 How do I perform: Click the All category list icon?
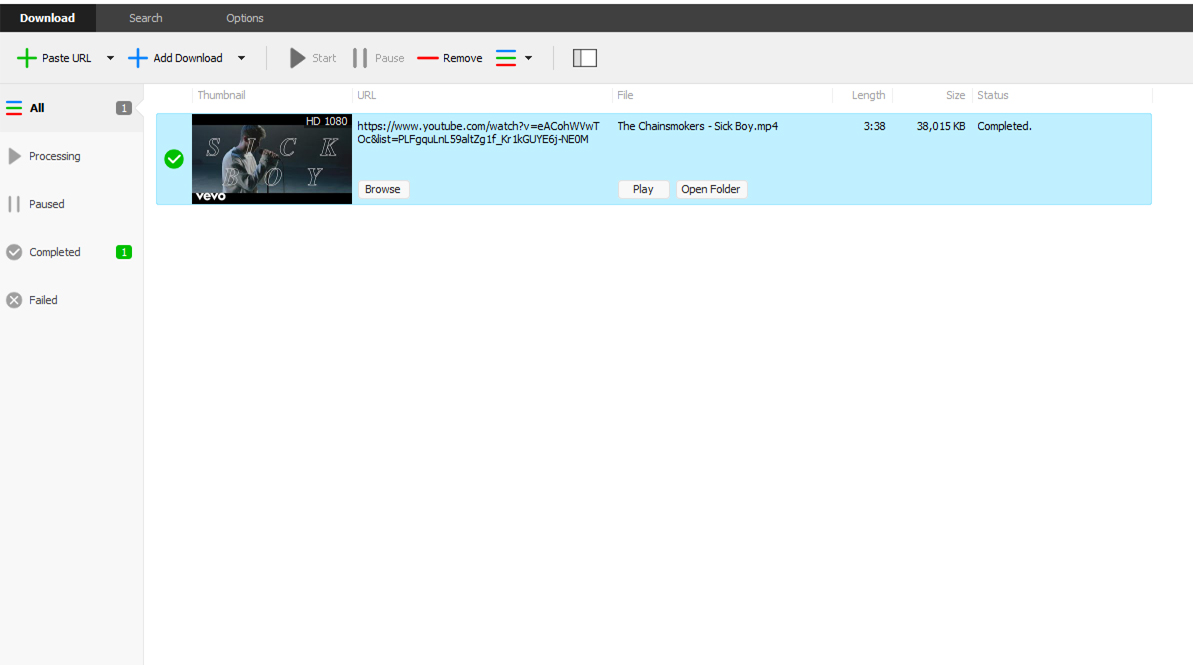click(14, 108)
